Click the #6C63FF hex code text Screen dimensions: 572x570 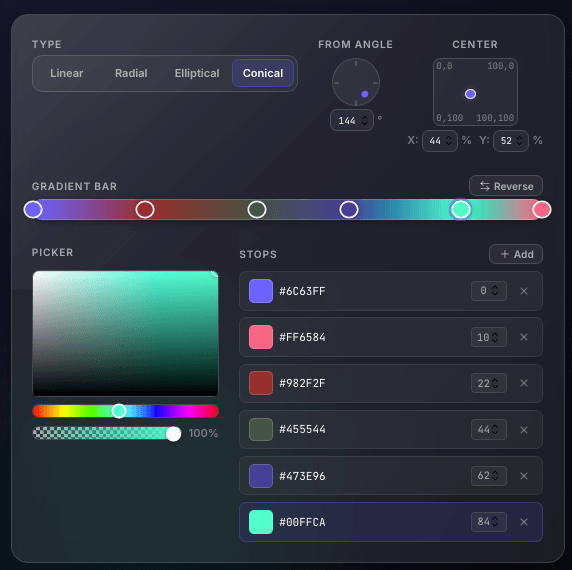pyautogui.click(x=302, y=291)
